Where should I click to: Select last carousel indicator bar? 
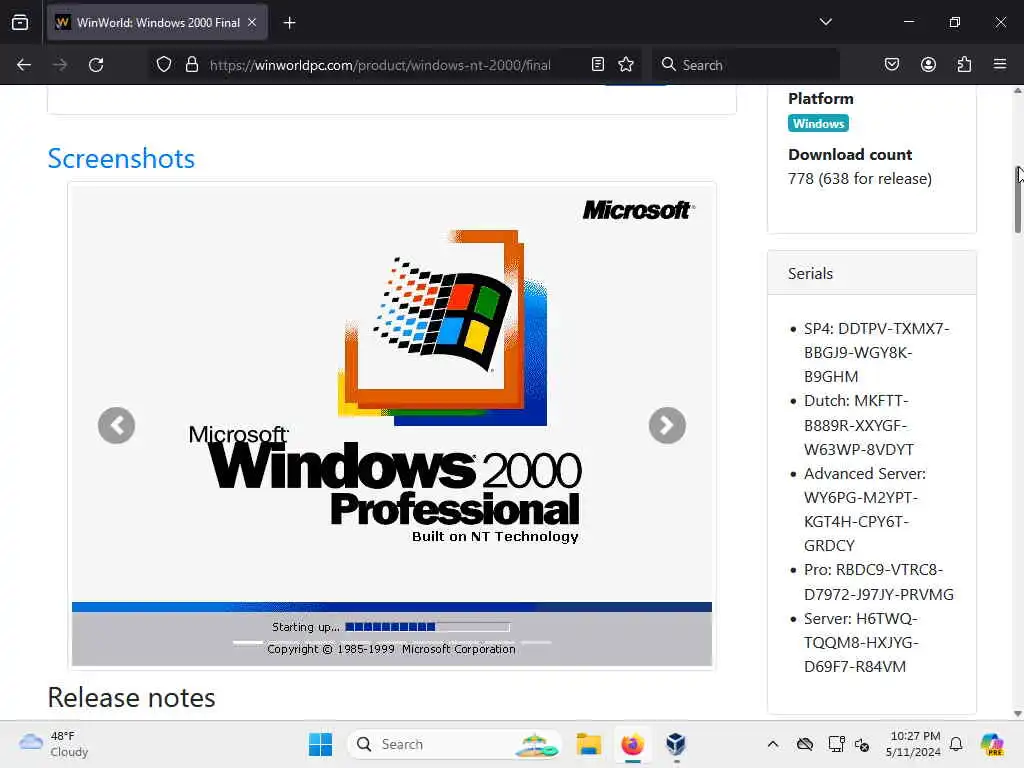(536, 643)
